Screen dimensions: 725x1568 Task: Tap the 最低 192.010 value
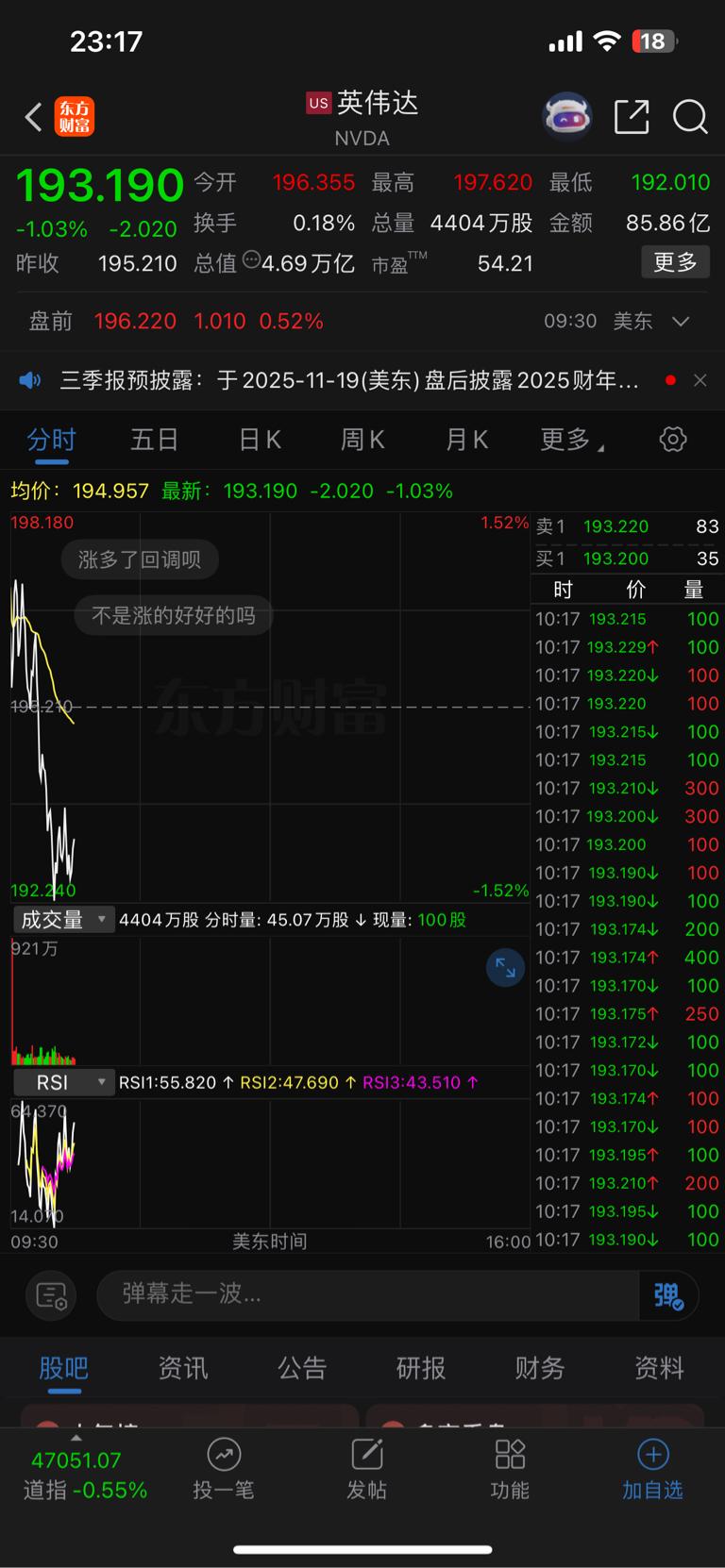click(x=670, y=182)
